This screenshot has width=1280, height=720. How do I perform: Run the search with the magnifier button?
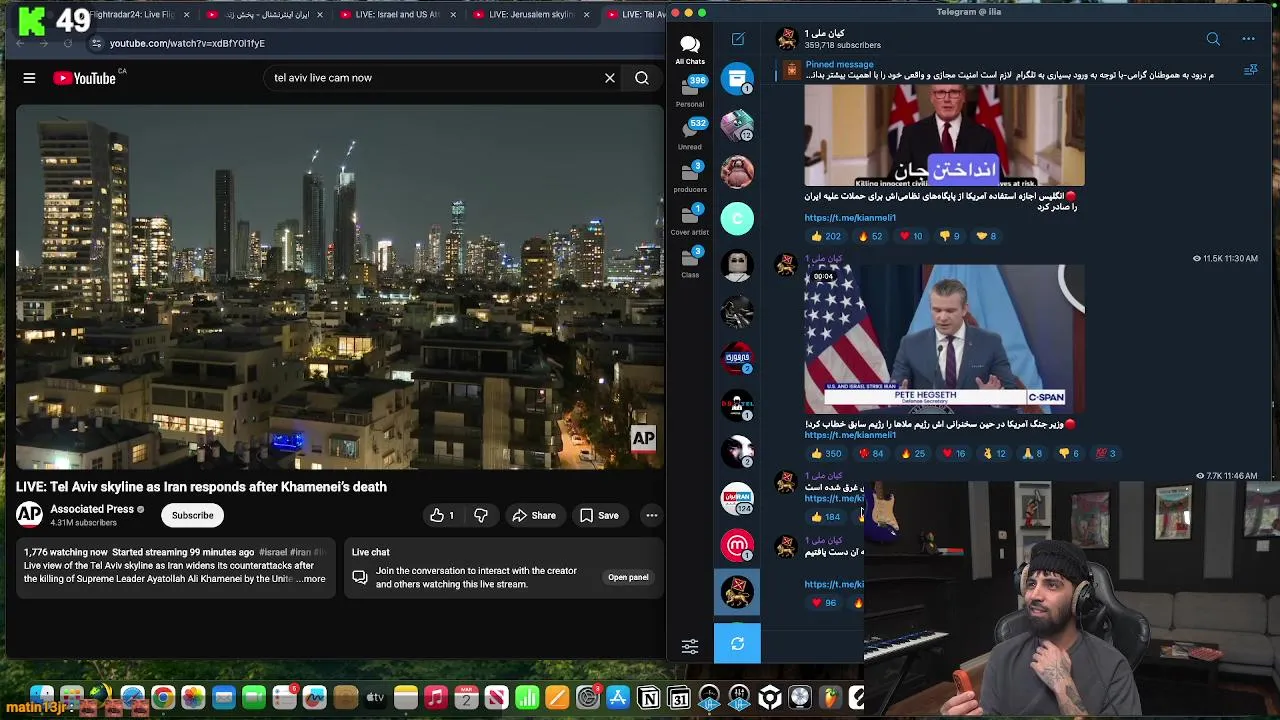coord(642,78)
